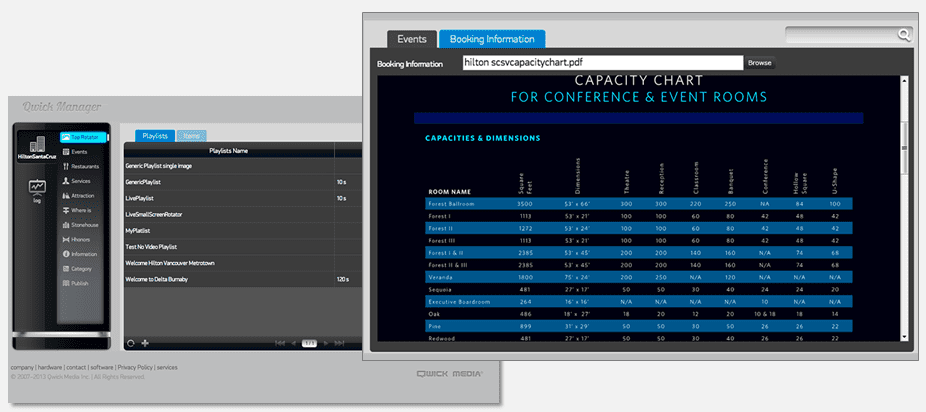Open the log chart icon in sidebar
The image size is (926, 412).
(x=37, y=190)
